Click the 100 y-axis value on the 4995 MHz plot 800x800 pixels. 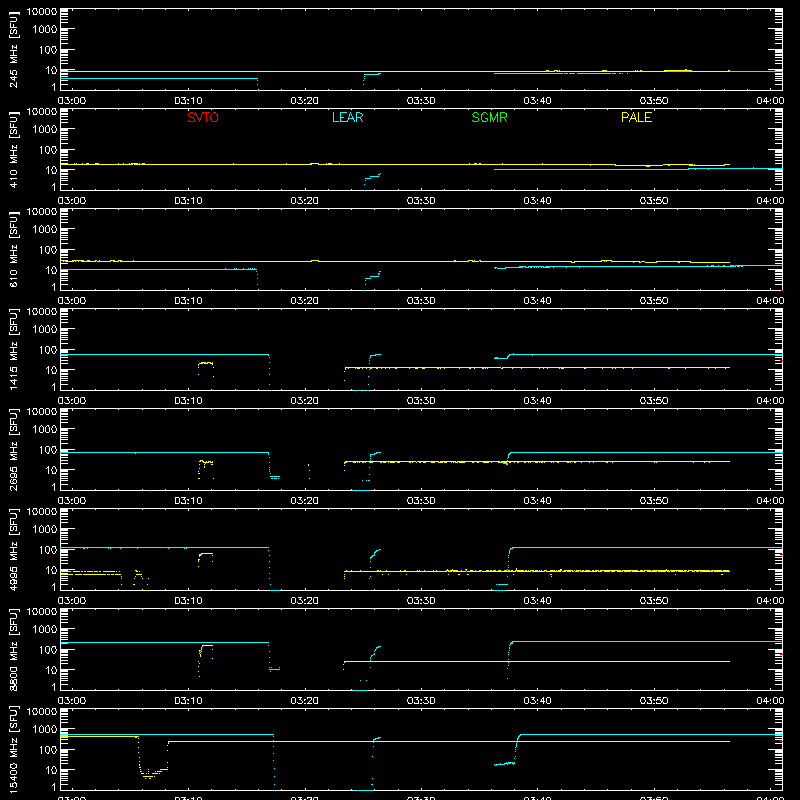click(x=48, y=550)
